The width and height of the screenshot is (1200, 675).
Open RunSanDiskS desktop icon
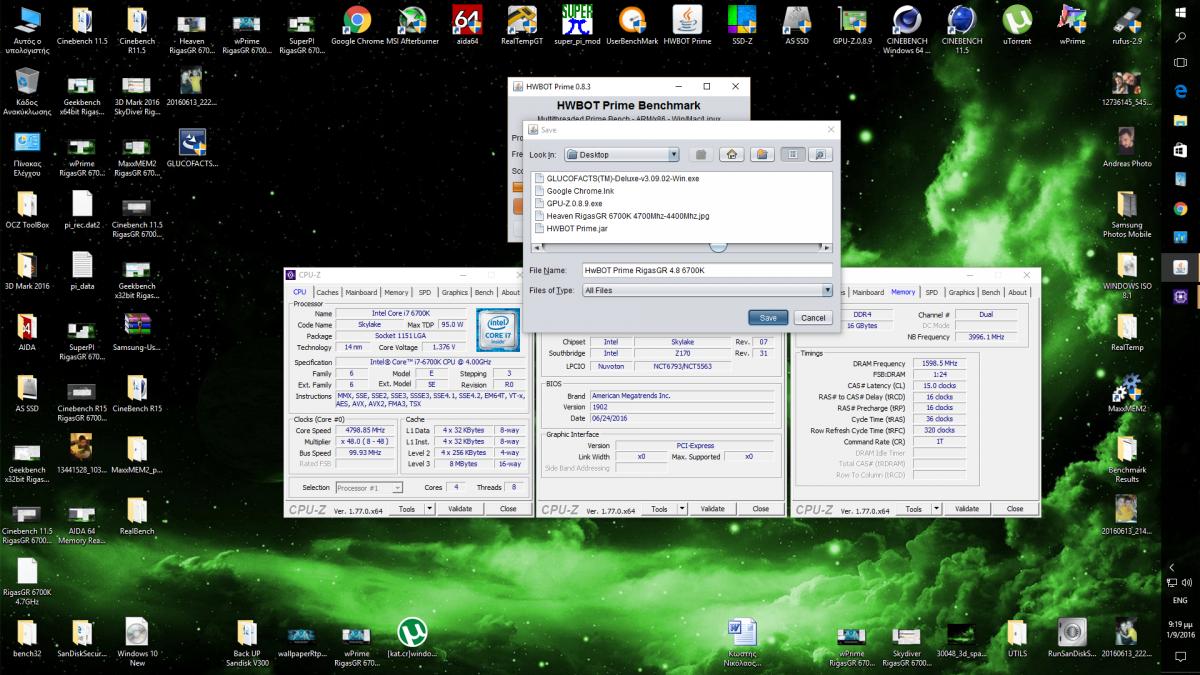(1072, 638)
